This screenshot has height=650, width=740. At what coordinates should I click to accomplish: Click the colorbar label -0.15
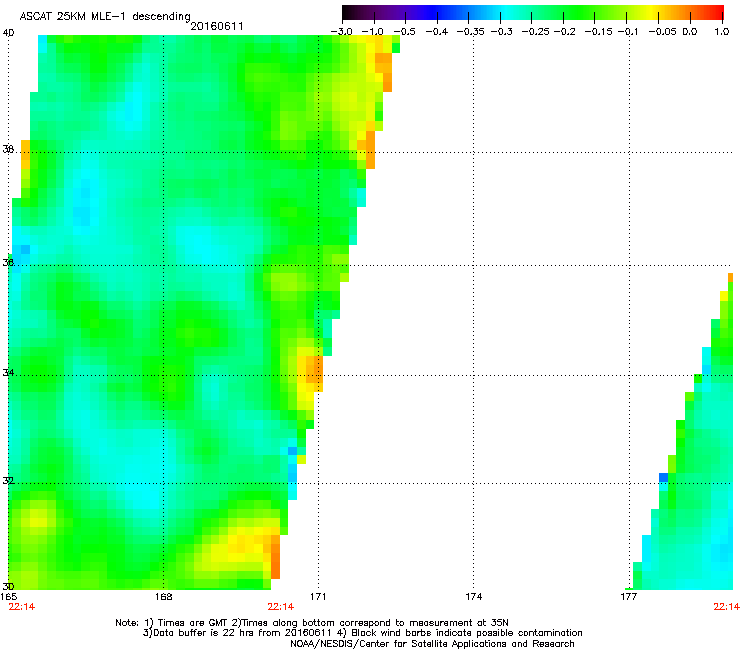coord(598,32)
